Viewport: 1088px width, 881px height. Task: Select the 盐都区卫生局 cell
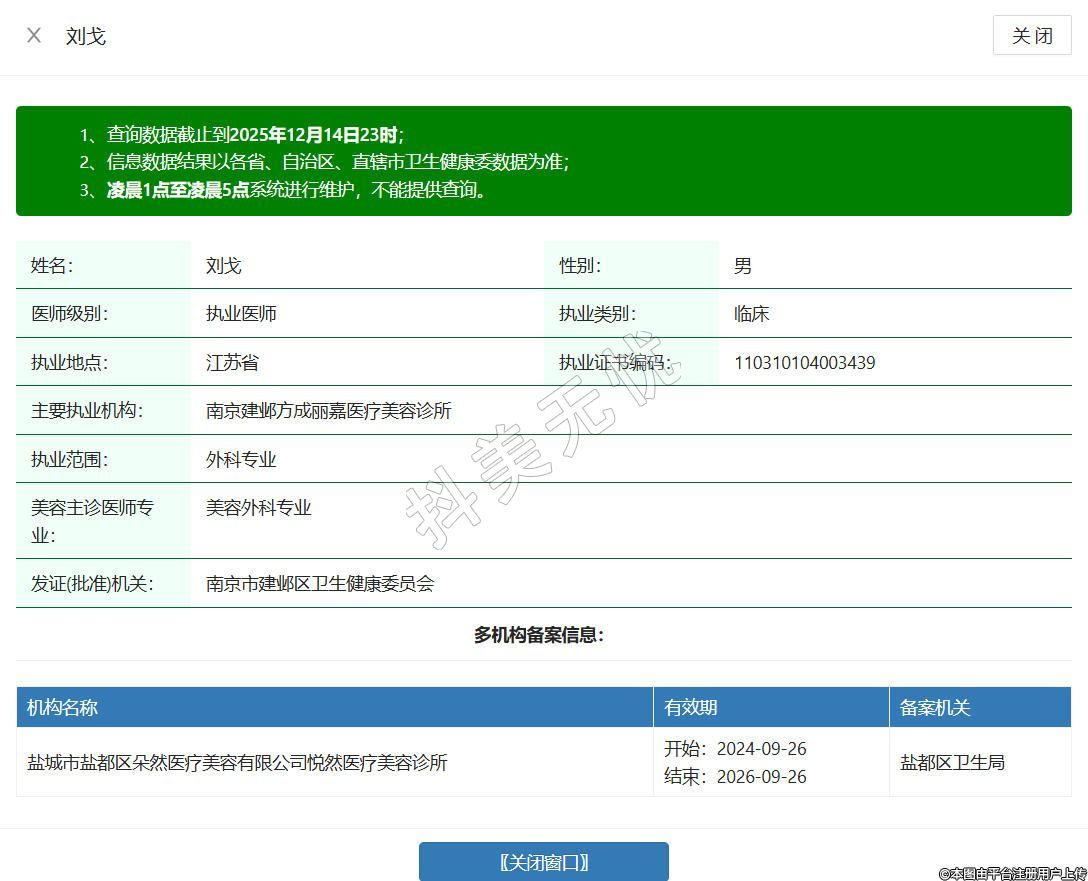click(x=952, y=762)
